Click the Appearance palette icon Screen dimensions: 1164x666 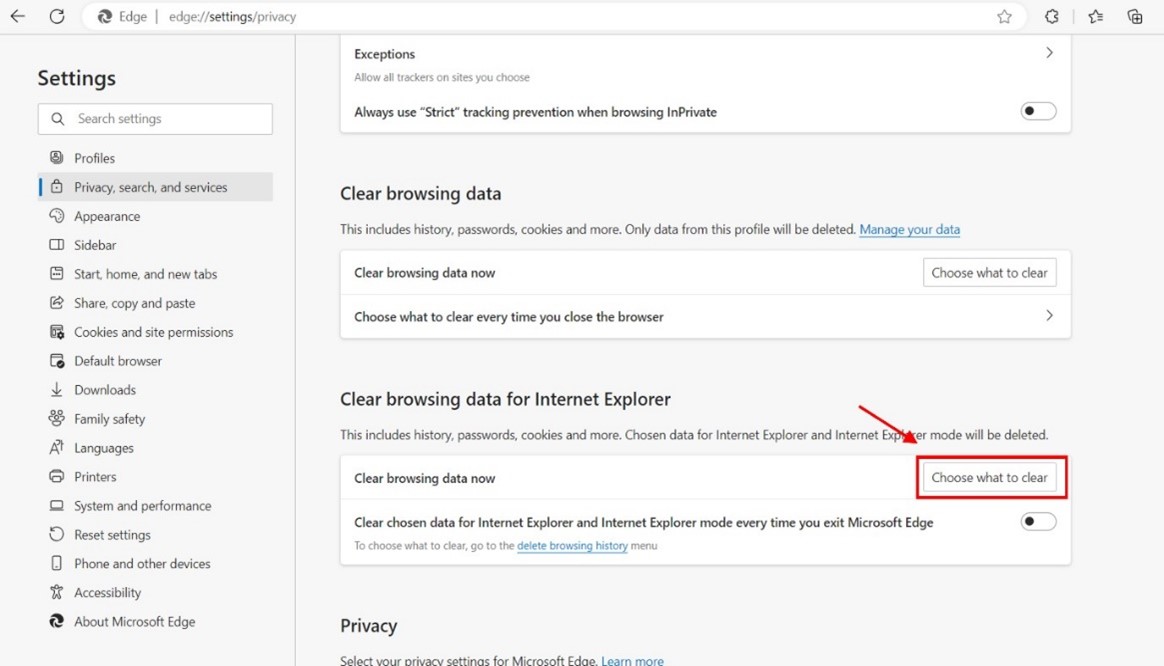(x=56, y=215)
